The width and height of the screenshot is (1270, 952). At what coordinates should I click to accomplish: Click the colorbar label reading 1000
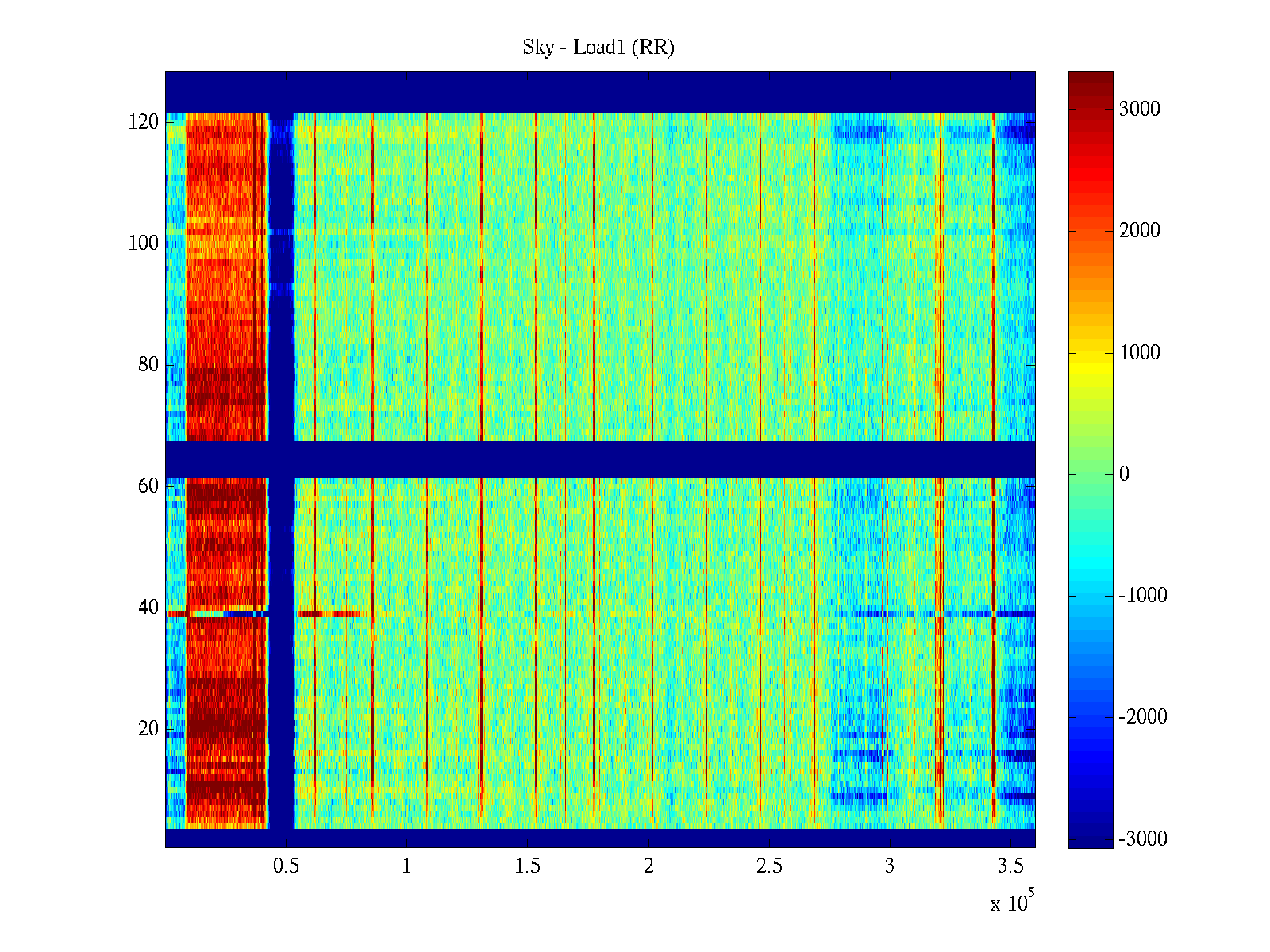click(x=1139, y=353)
